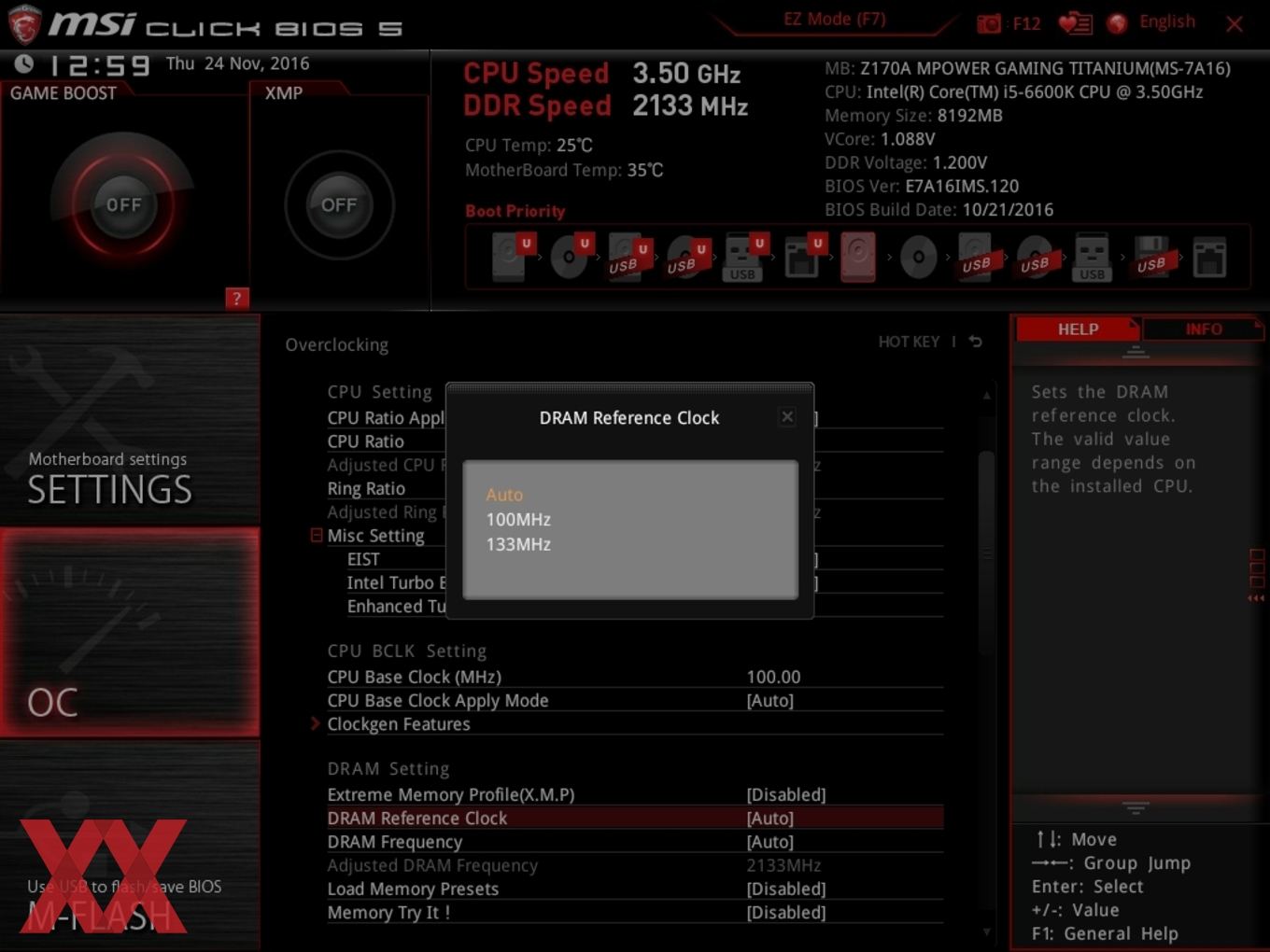Image resolution: width=1270 pixels, height=952 pixels.
Task: Toggle the GAME BOOST knob
Action: (123, 204)
